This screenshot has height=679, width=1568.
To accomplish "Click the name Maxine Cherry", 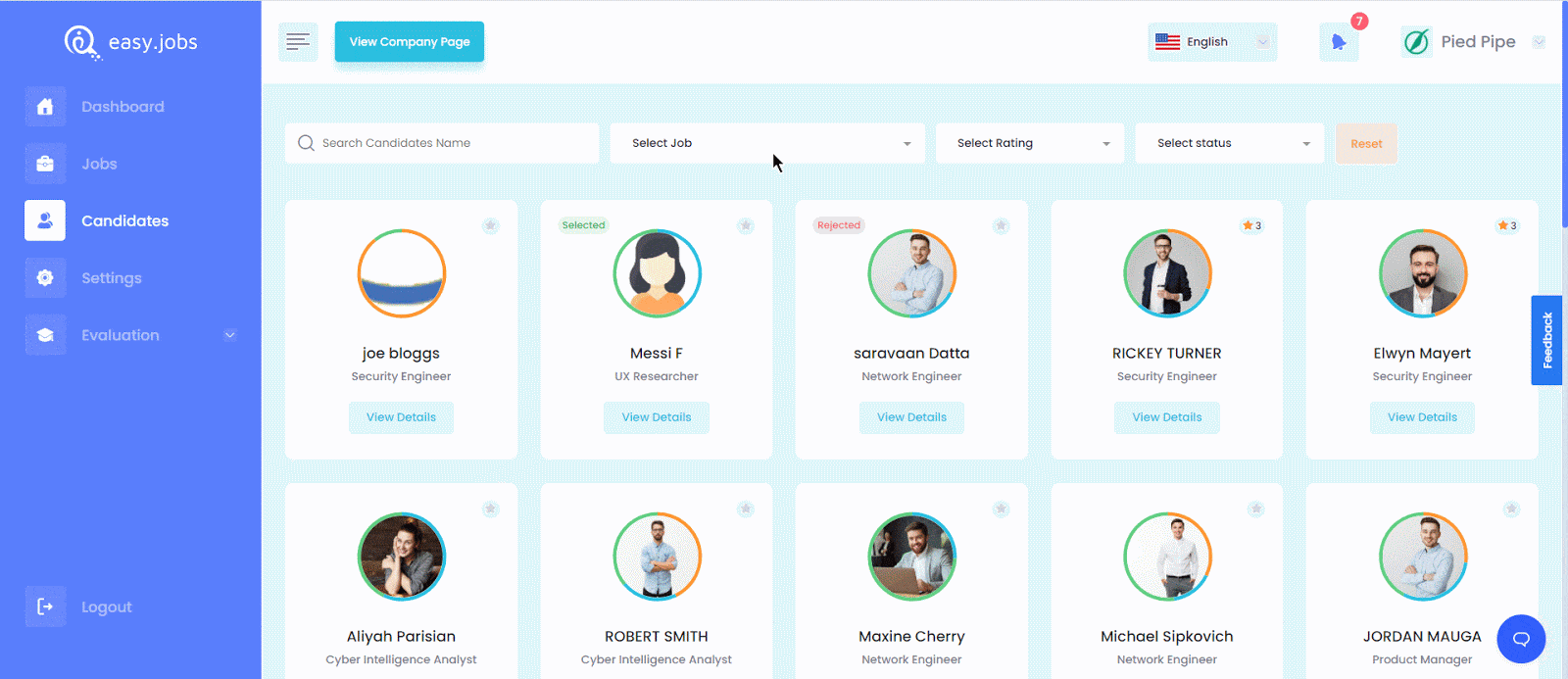I will click(x=911, y=637).
